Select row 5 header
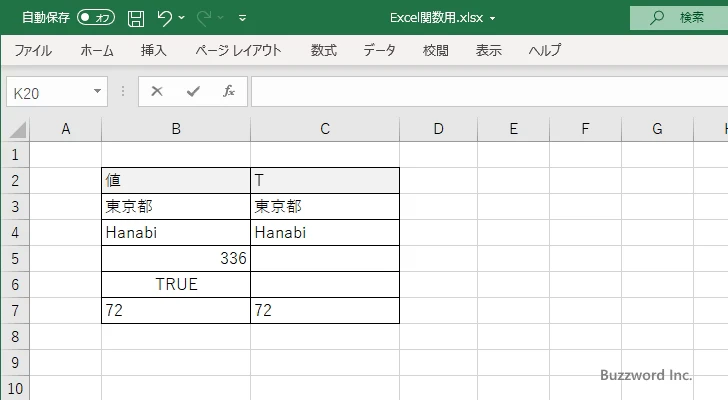The height and width of the screenshot is (400, 728). (15, 258)
